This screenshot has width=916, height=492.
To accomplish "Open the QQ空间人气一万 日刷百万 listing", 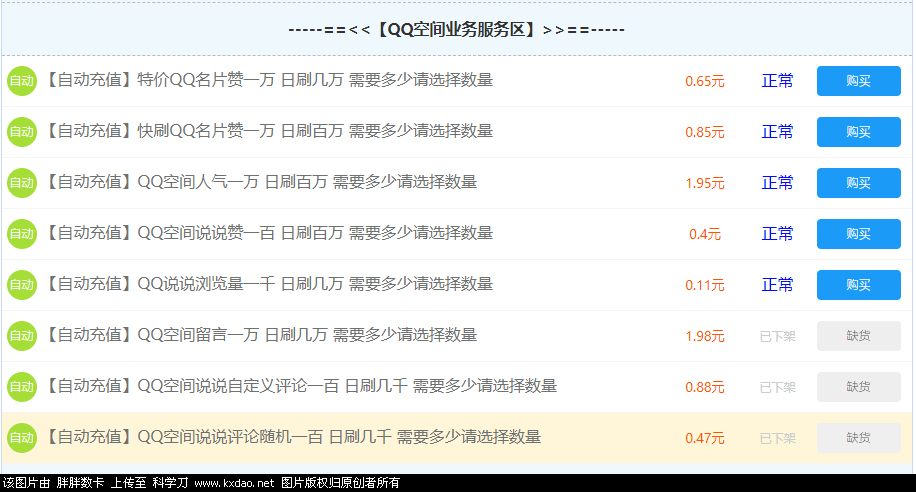I will click(261, 182).
